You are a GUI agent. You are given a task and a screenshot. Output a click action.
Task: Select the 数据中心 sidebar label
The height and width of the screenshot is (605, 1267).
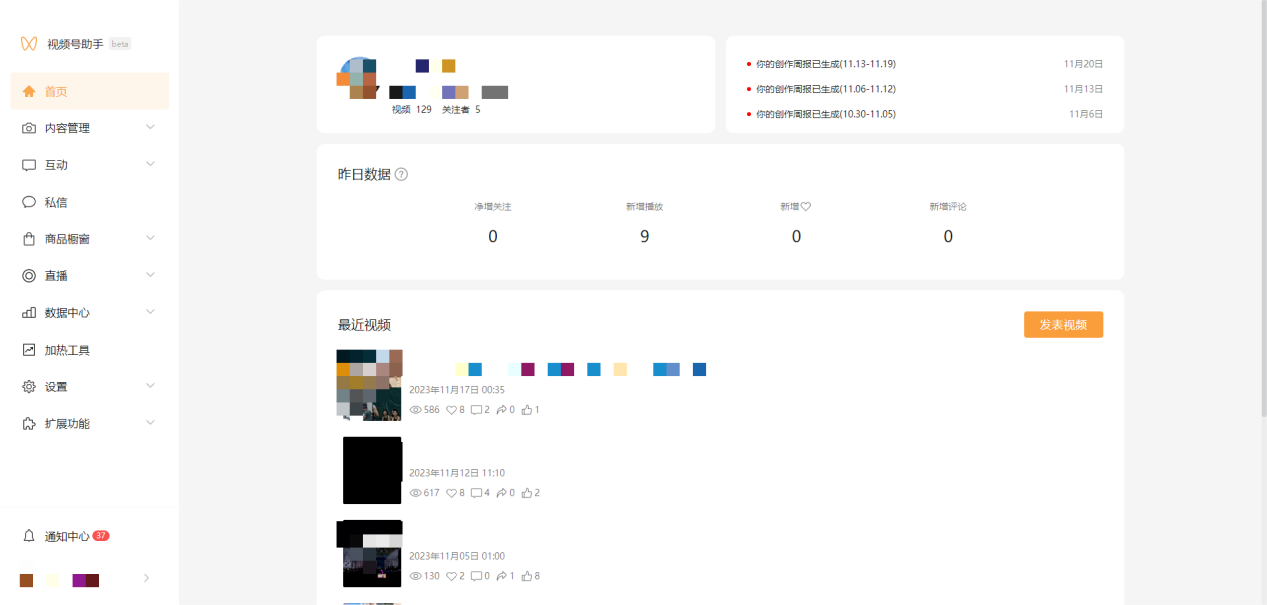(x=67, y=313)
